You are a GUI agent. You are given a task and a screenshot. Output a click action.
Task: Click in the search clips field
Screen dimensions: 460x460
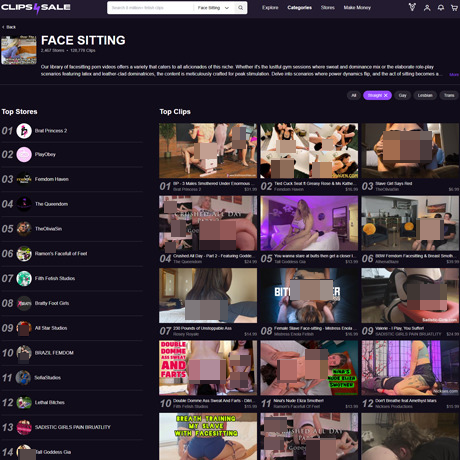pyautogui.click(x=150, y=8)
